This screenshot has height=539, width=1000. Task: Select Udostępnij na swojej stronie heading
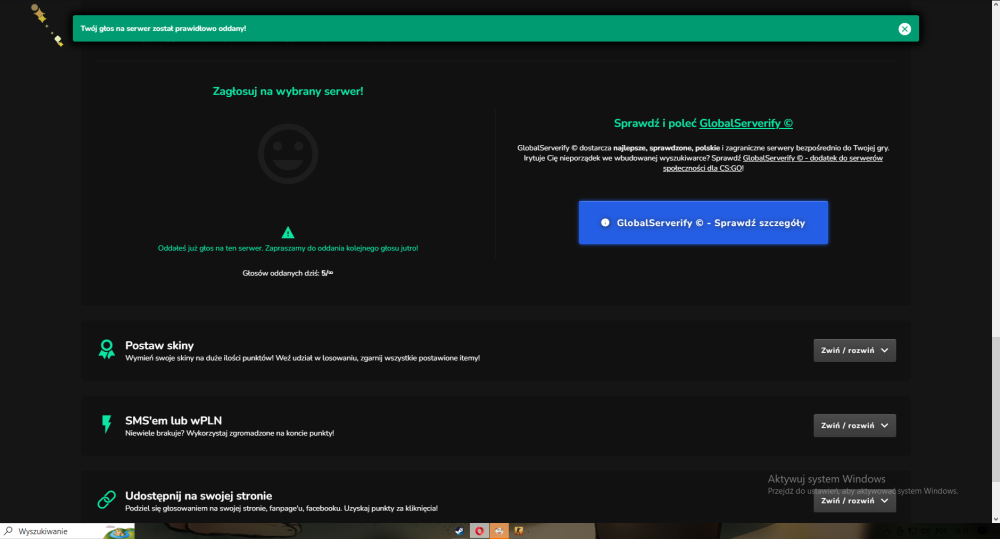coord(198,496)
